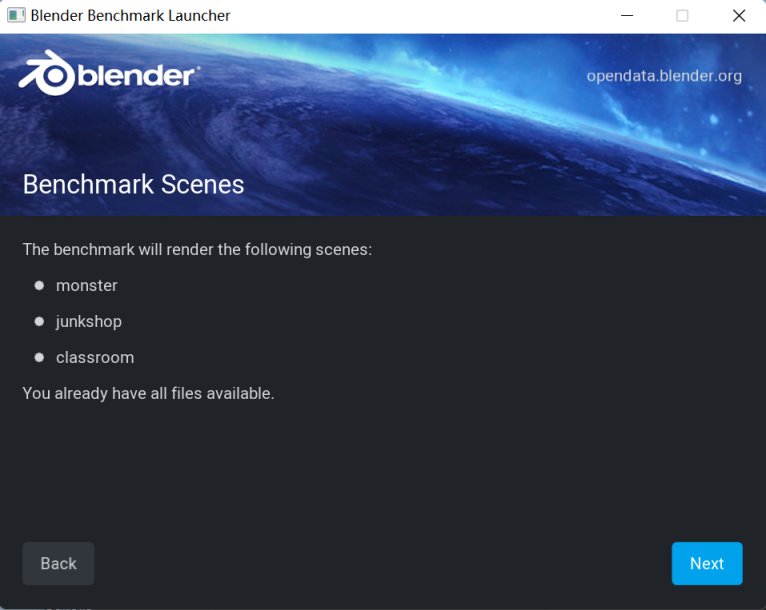The width and height of the screenshot is (766, 610).
Task: Click the Blender logo in the banner
Action: click(109, 73)
